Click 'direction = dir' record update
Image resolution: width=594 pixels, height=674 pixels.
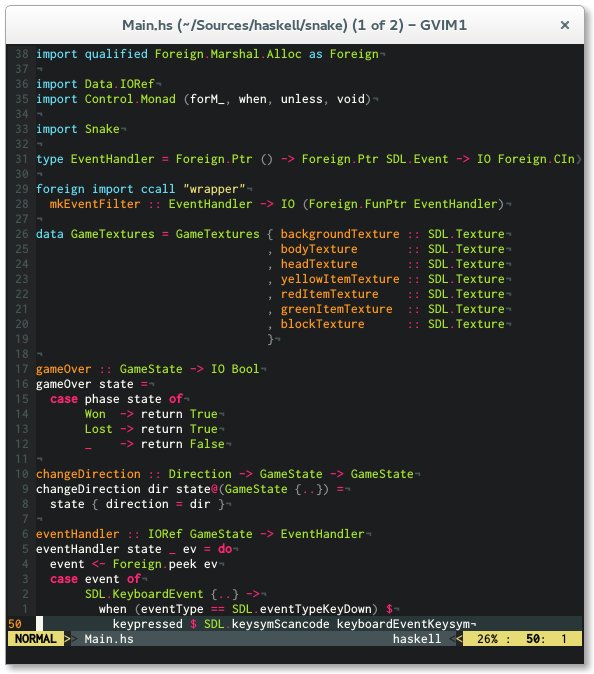[158, 504]
